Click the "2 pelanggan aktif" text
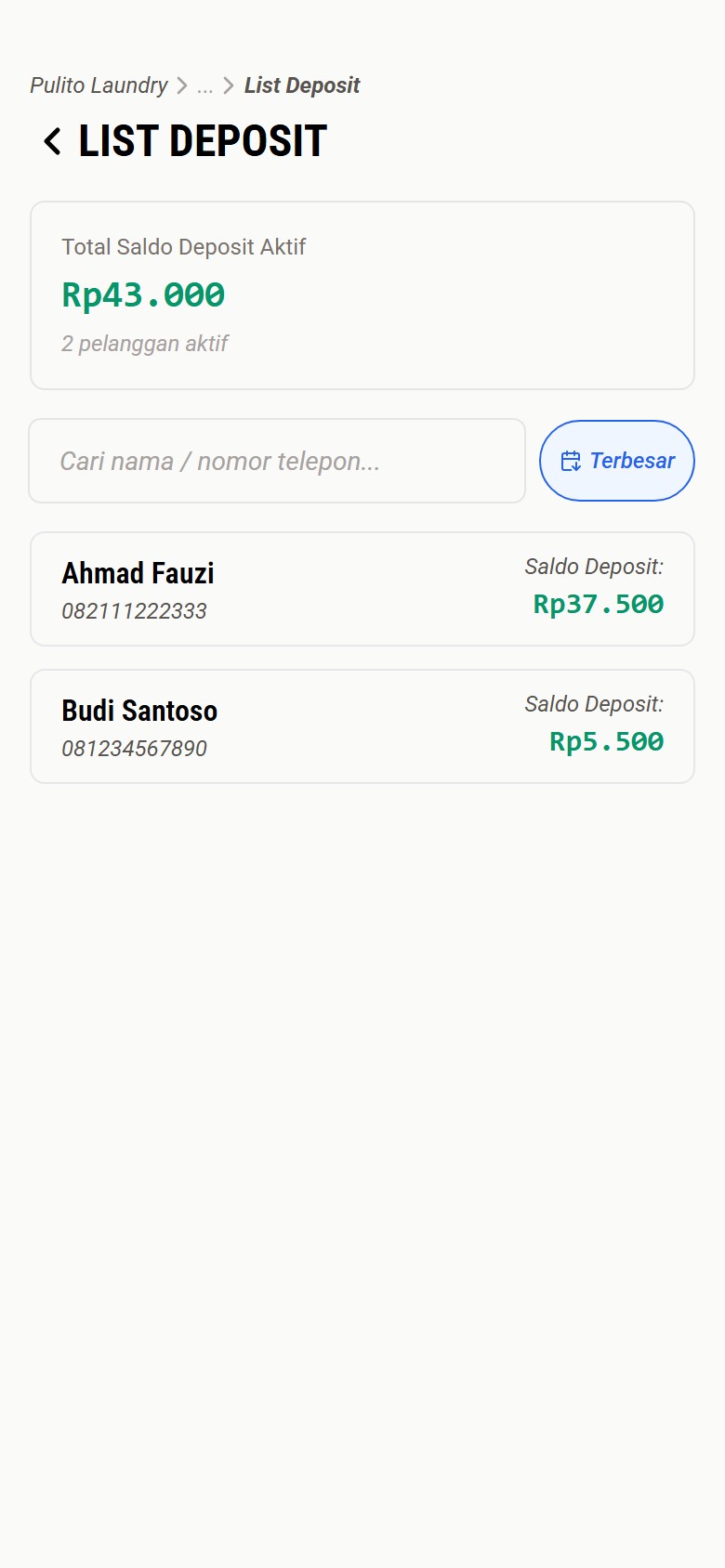The height and width of the screenshot is (1568, 725). click(x=144, y=344)
